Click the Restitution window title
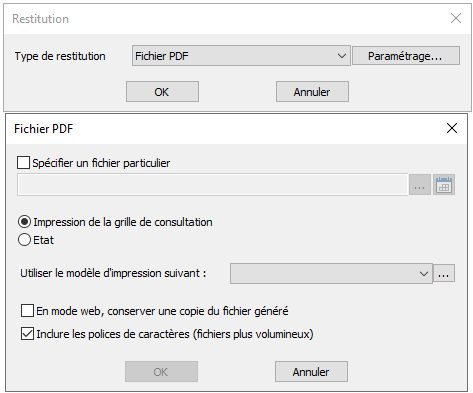 (x=41, y=19)
